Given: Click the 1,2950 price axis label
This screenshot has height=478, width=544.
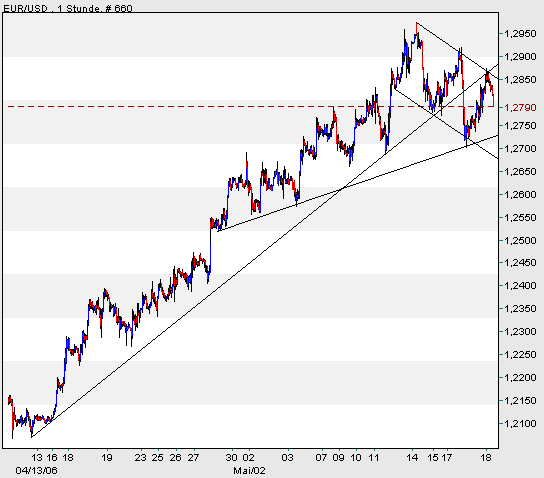Looking at the screenshot, I should [520, 34].
